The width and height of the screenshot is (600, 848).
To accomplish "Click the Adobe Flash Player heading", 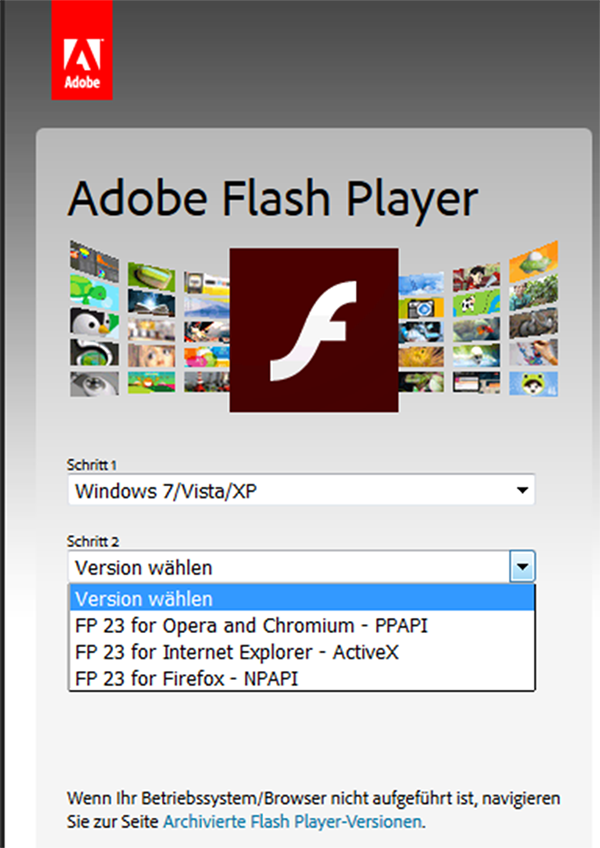I will [x=273, y=198].
